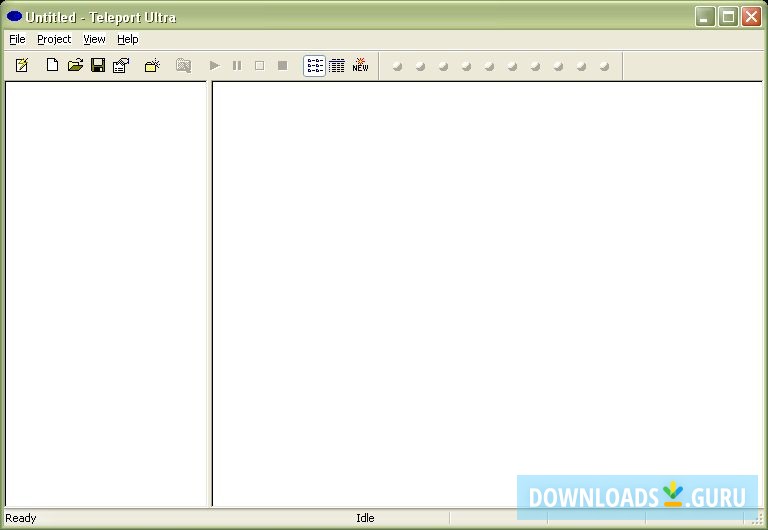The height and width of the screenshot is (530, 768).
Task: Start the project with Play button
Action: click(x=215, y=65)
